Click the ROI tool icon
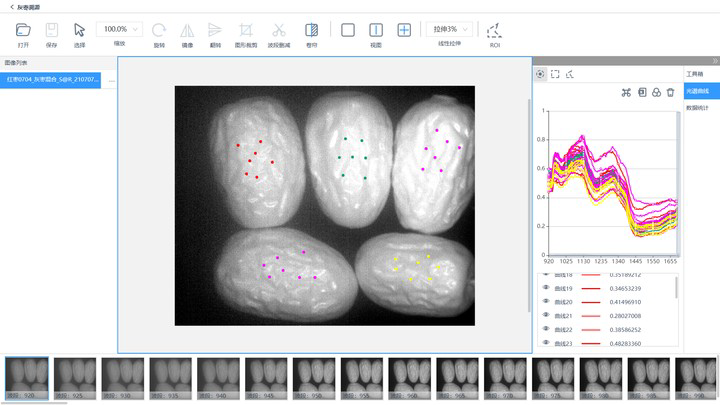This screenshot has width=720, height=405. pyautogui.click(x=494, y=30)
